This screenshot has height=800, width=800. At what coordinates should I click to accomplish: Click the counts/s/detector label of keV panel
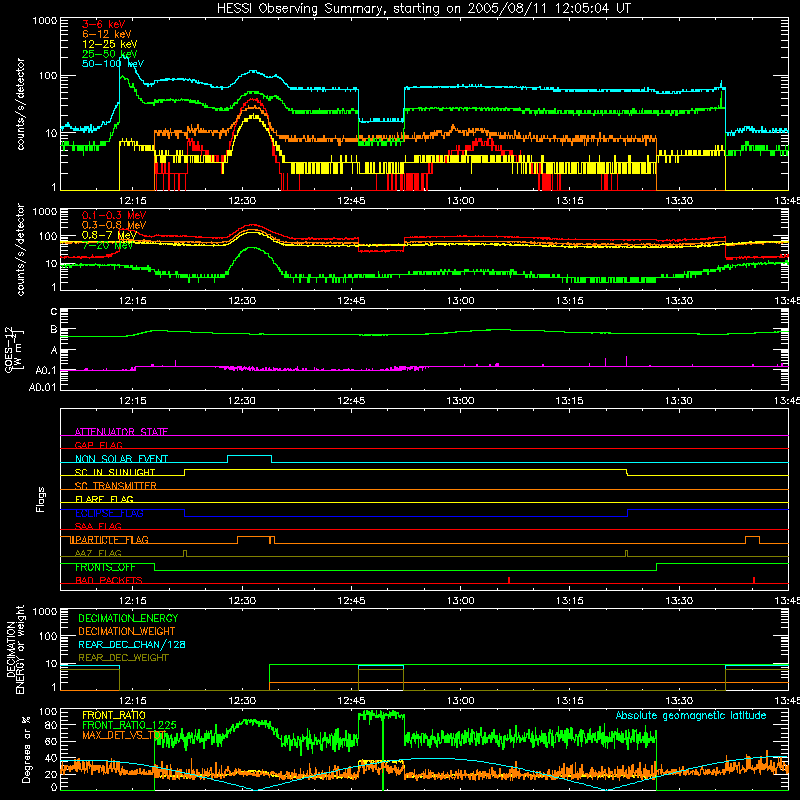tap(20, 104)
